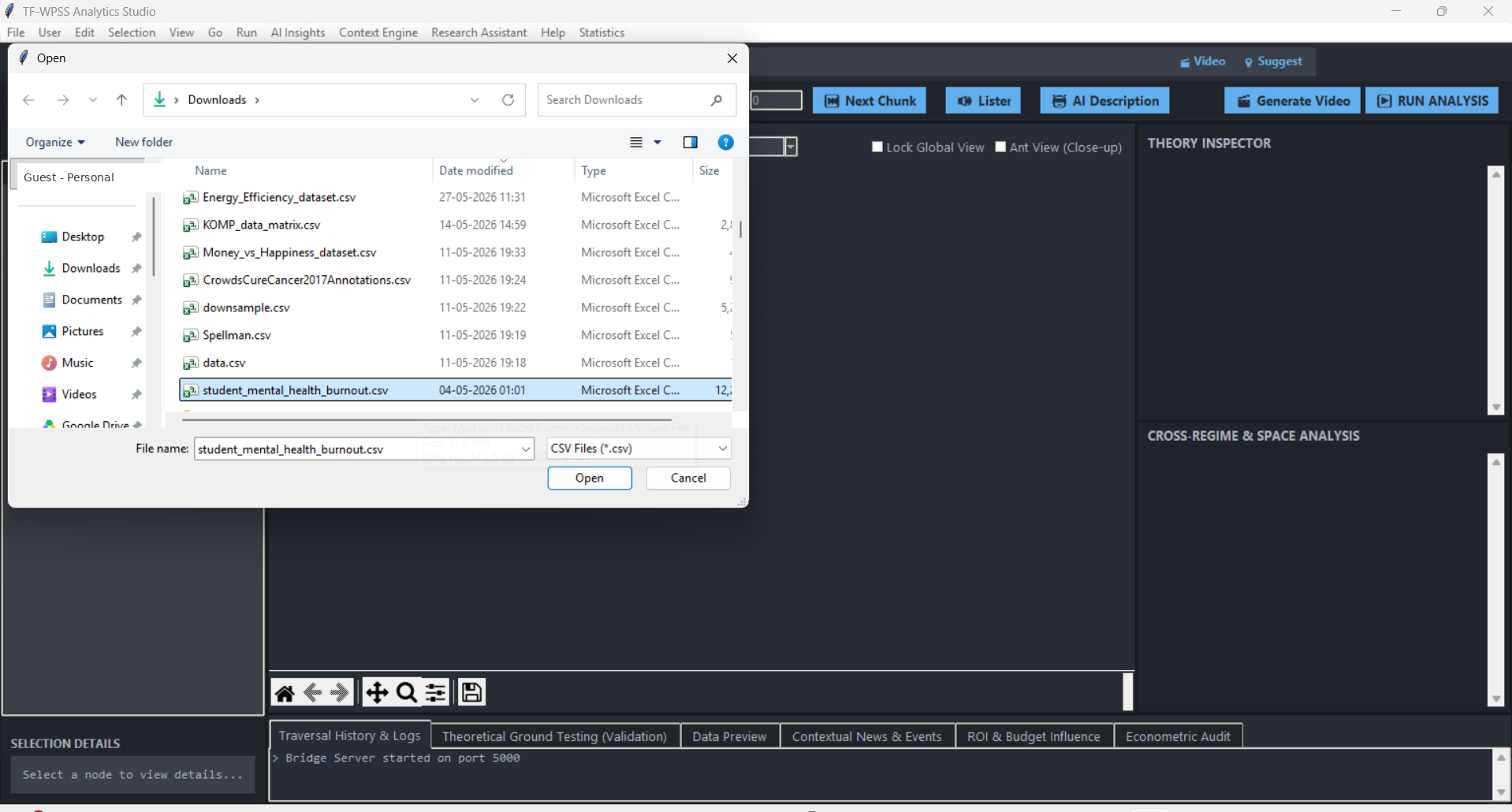Click the RUN ANALYSIS button
Image resolution: width=1512 pixels, height=812 pixels.
[x=1432, y=101]
